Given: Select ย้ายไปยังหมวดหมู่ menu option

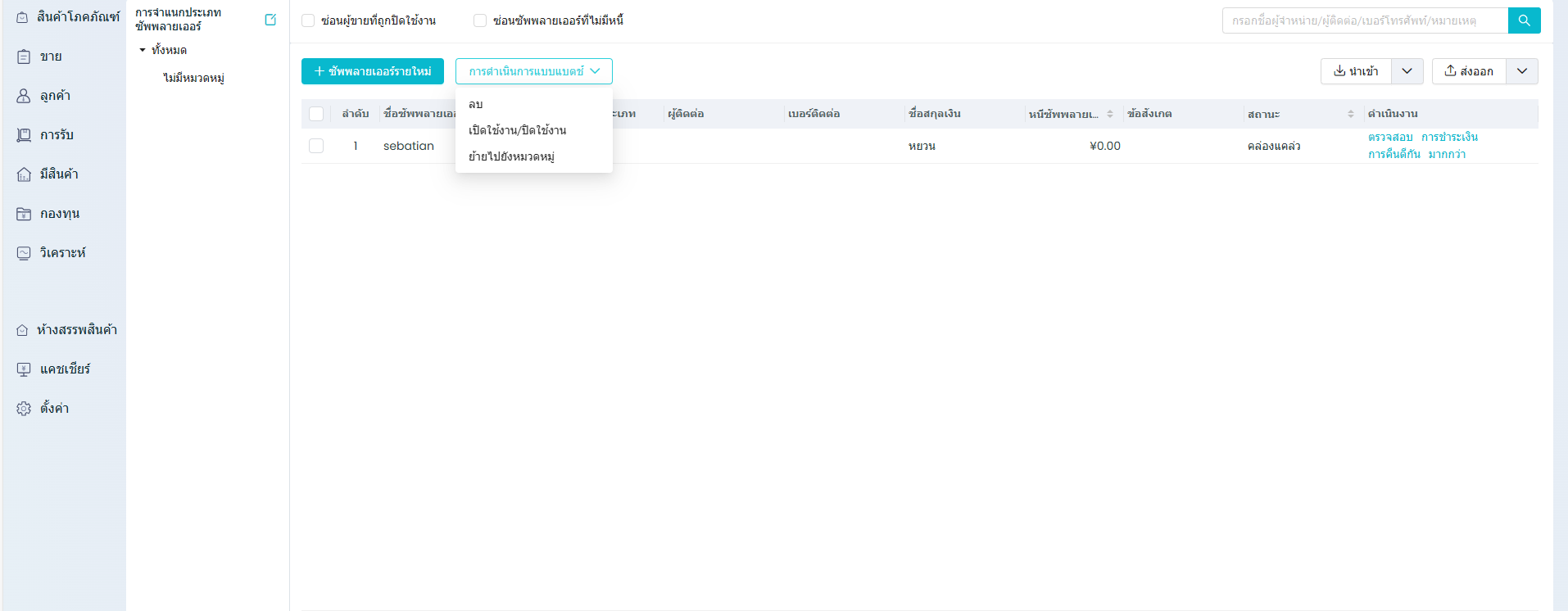Looking at the screenshot, I should (511, 156).
